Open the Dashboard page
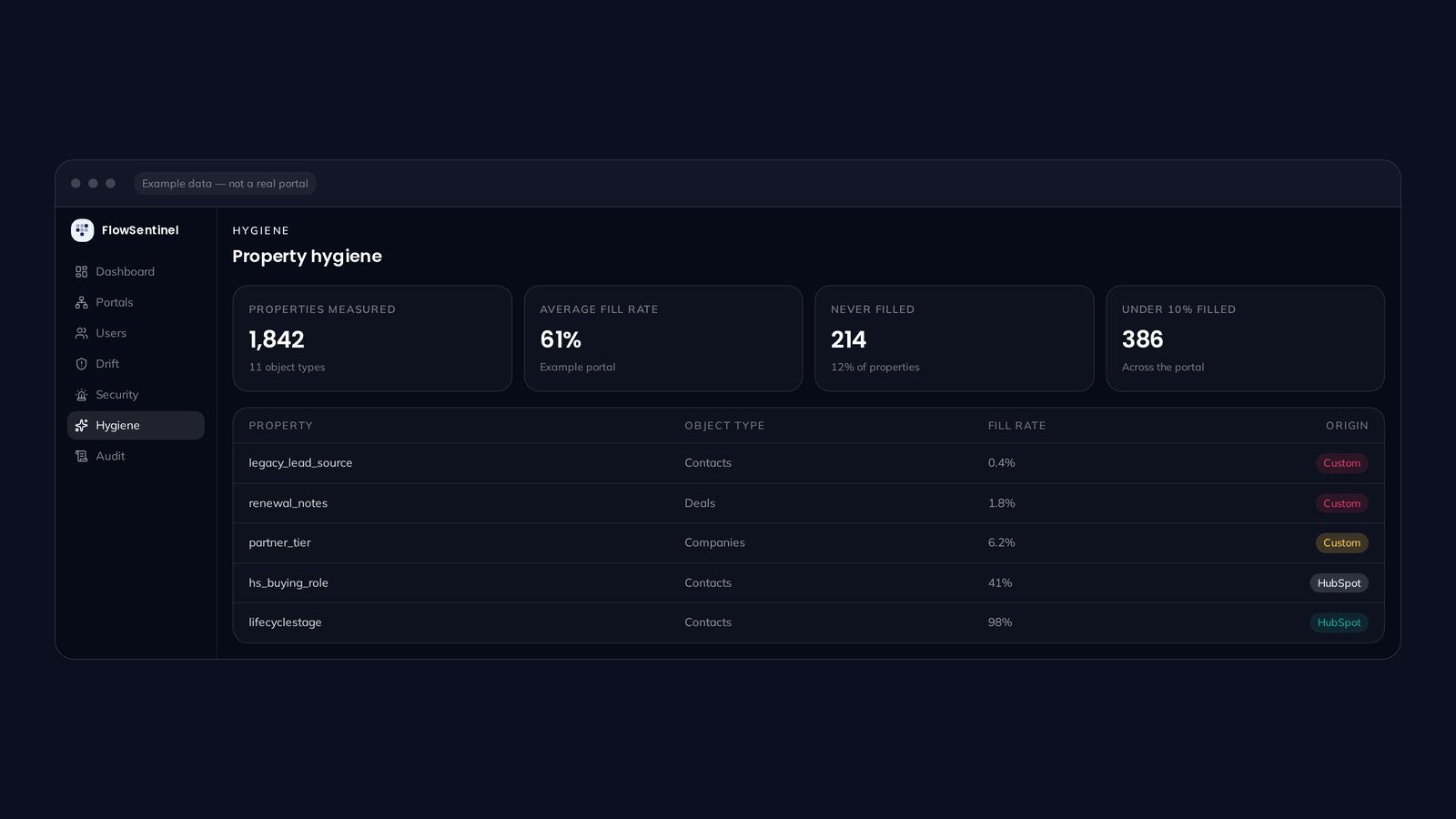The width and height of the screenshot is (1456, 819). [x=136, y=272]
